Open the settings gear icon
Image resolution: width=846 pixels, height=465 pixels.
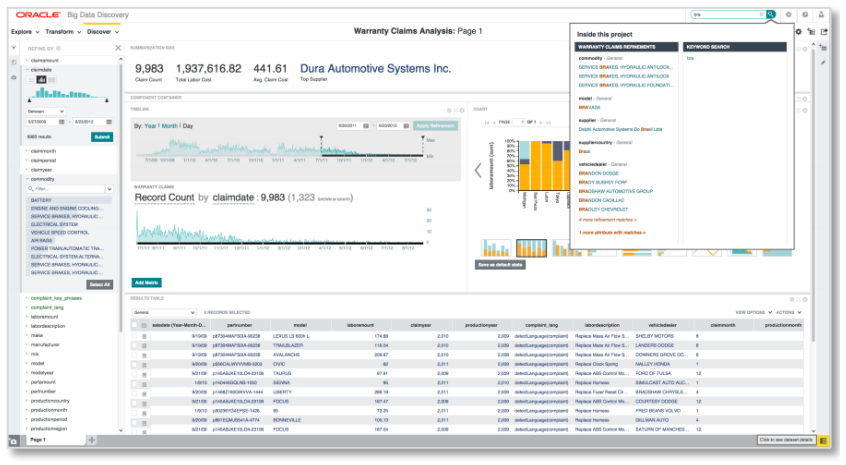(789, 15)
